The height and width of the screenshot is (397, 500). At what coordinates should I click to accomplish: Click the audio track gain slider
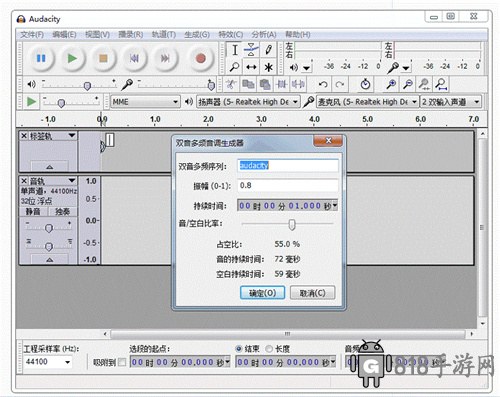pos(49,228)
